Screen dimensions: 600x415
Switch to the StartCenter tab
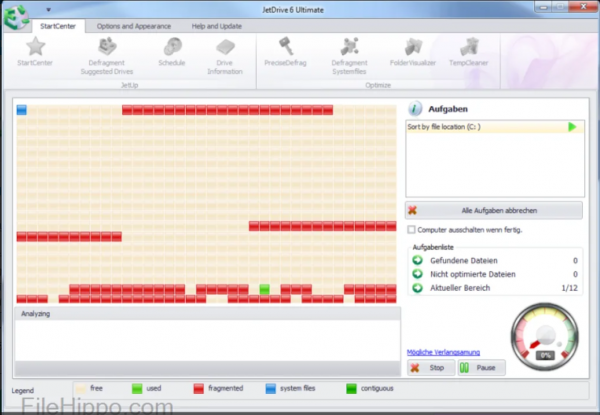point(58,26)
